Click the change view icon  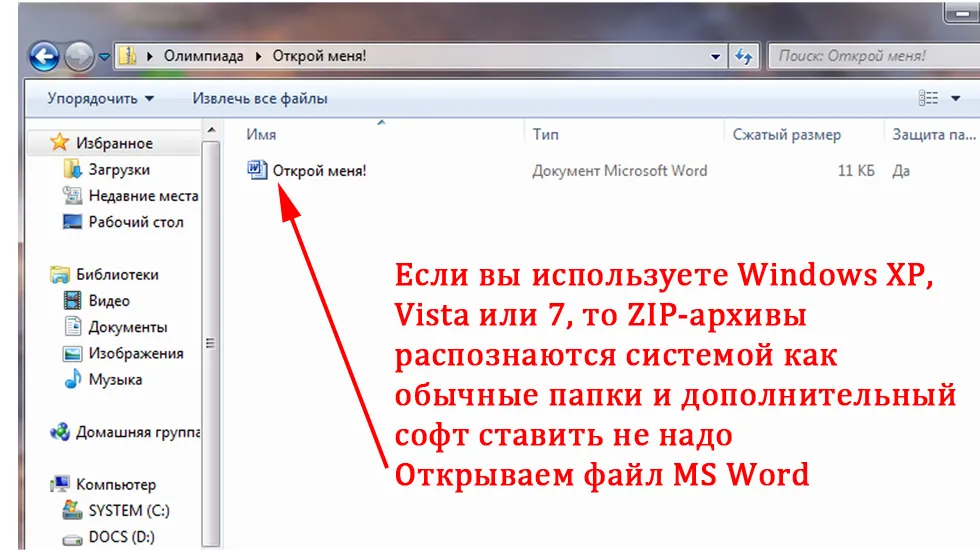click(x=928, y=98)
